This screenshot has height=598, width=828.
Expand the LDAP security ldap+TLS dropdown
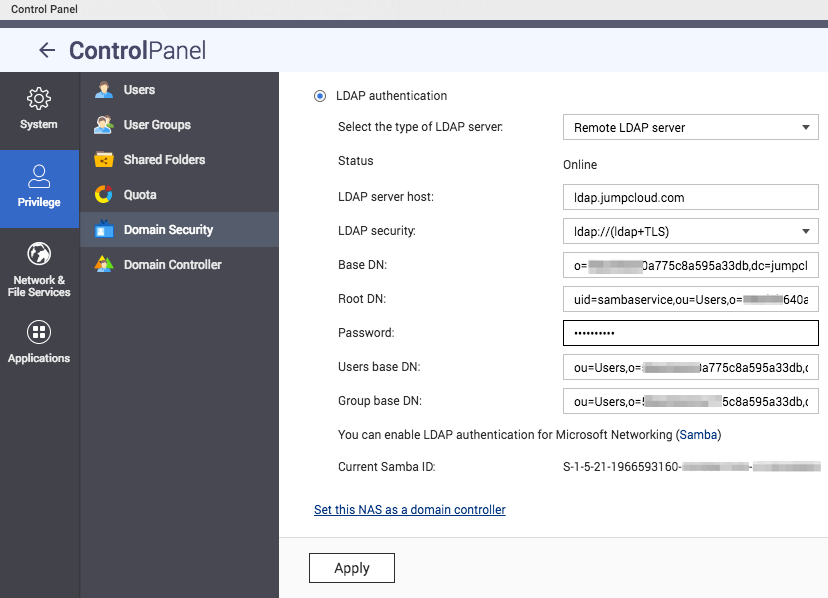click(x=691, y=231)
